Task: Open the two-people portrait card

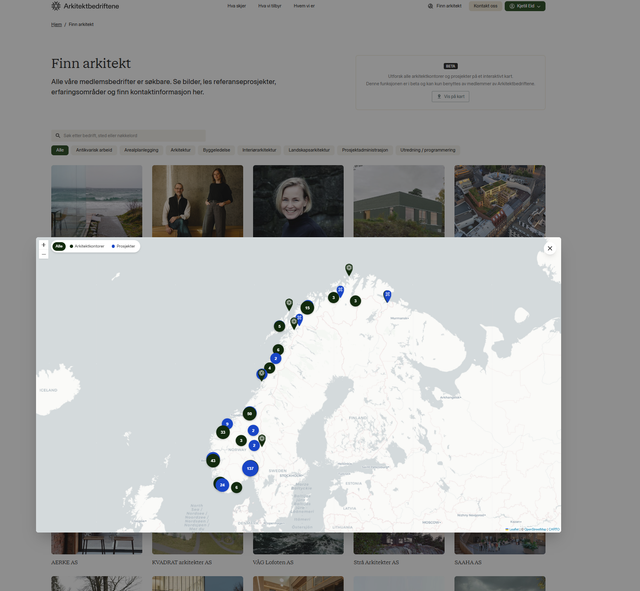Action: (x=198, y=201)
